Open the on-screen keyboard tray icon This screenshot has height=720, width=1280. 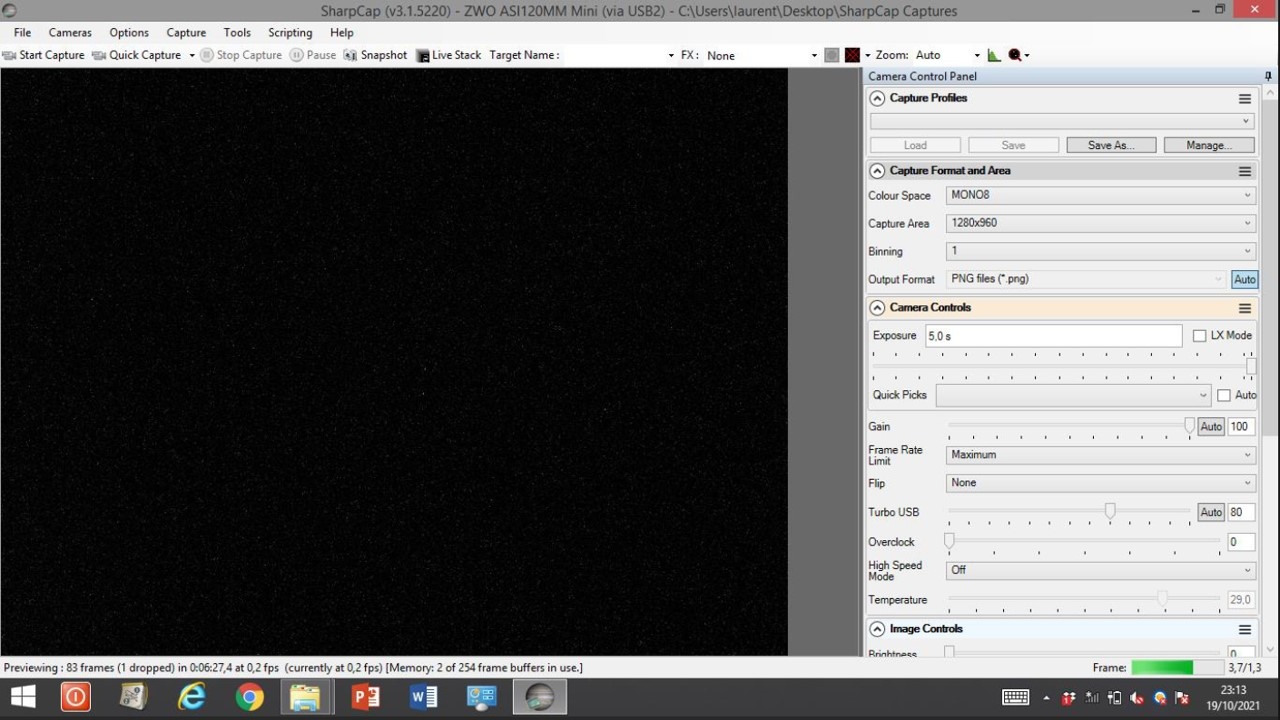[1015, 697]
